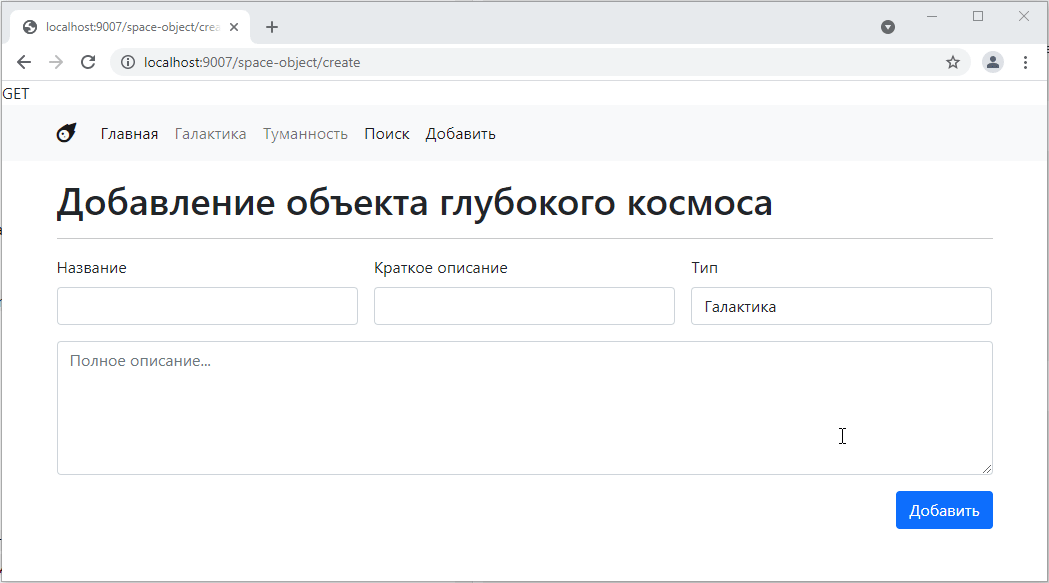The height and width of the screenshot is (583, 1049).
Task: Click inside the Полное описание textarea
Action: click(524, 408)
